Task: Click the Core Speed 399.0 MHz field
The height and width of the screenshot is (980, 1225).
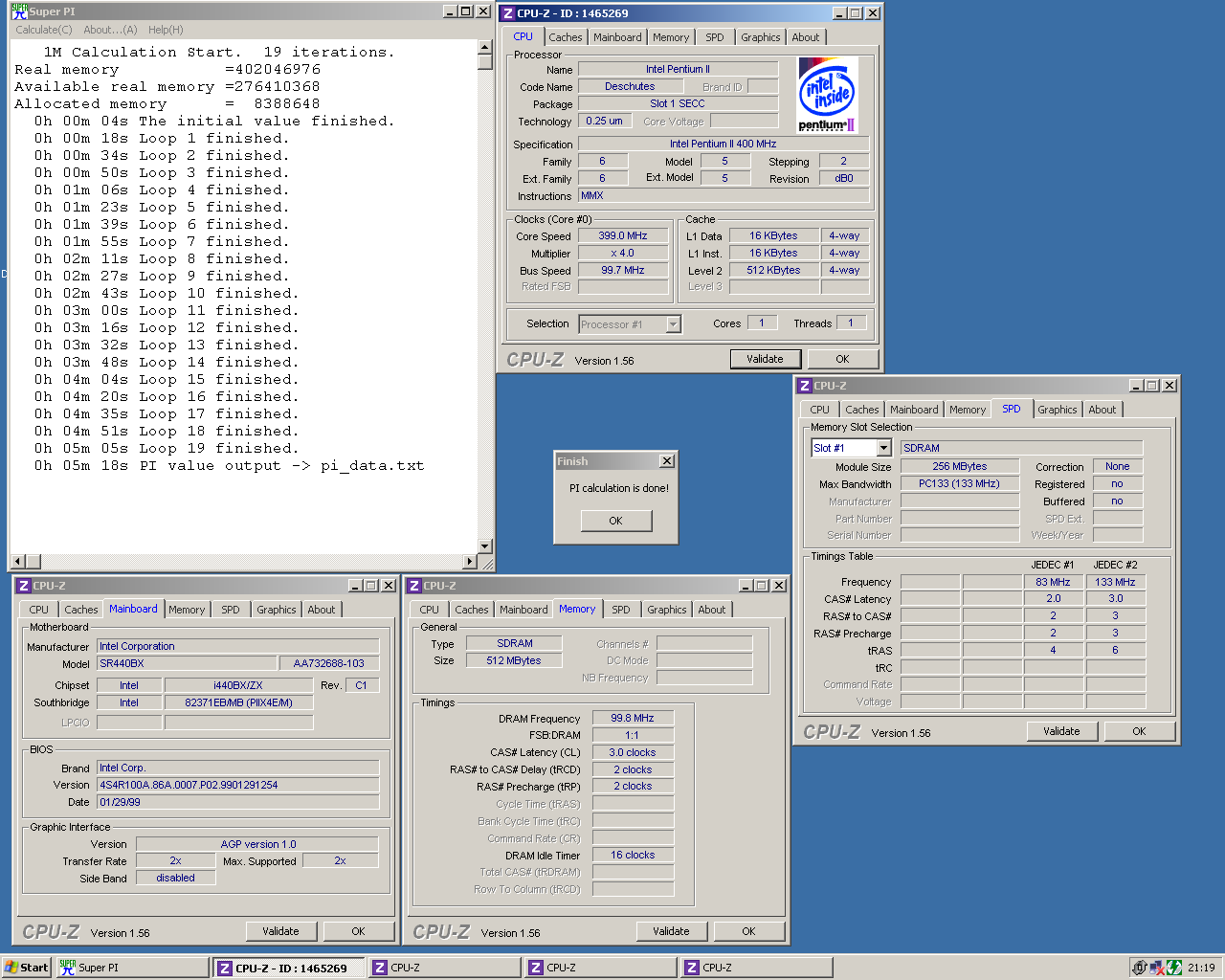Action: point(623,235)
